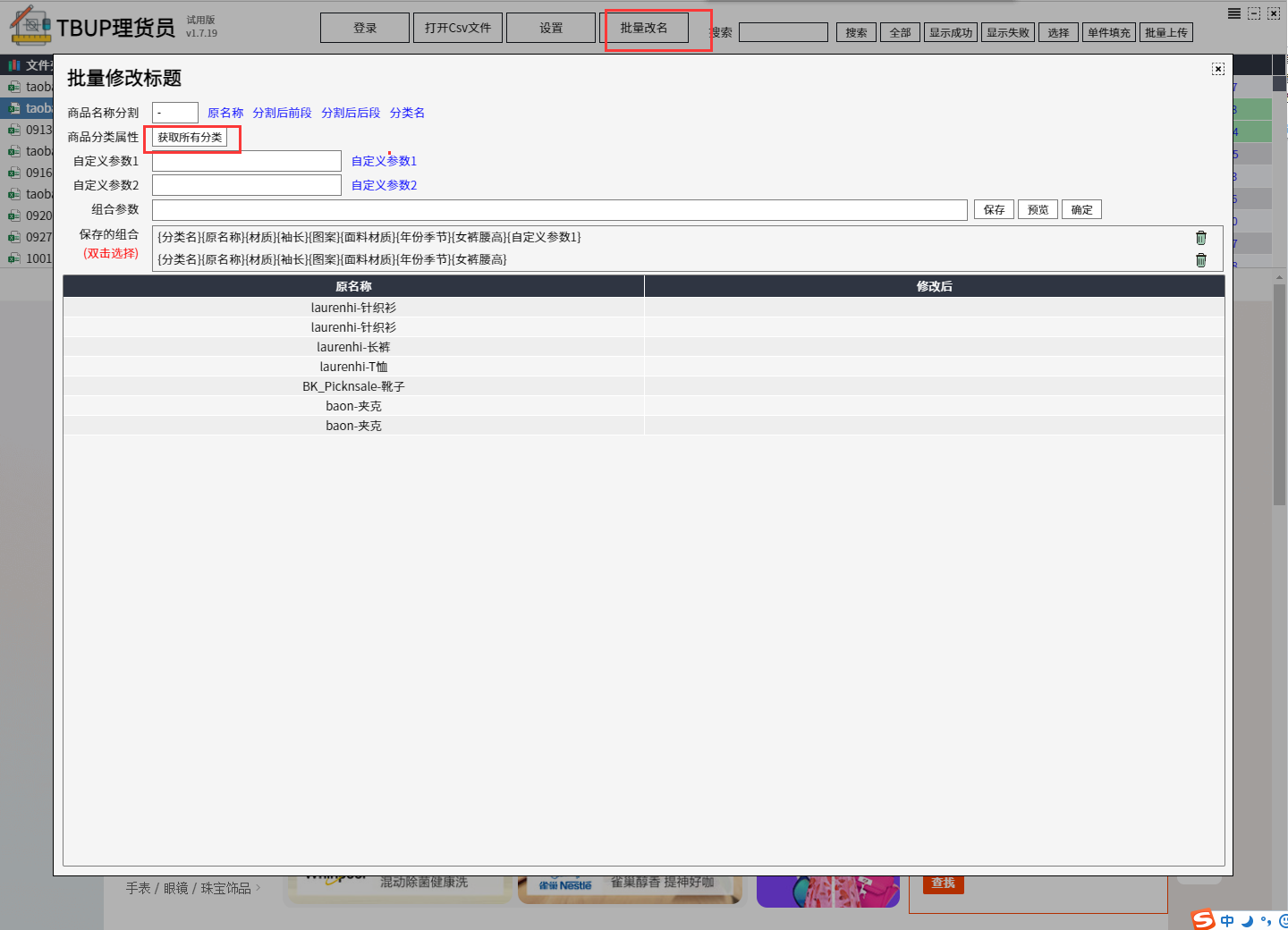The width and height of the screenshot is (1288, 930).
Task: Click the 打开Csv文件 toolbar button
Action: pos(458,28)
